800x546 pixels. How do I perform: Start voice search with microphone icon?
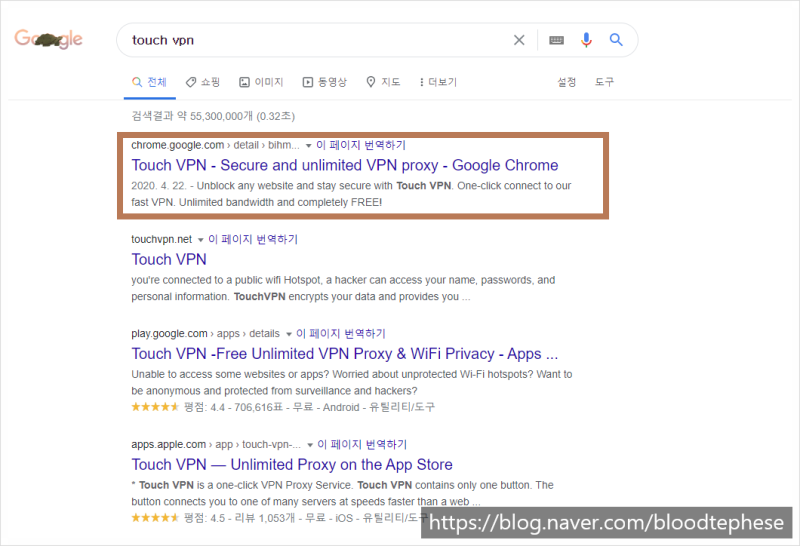[586, 40]
